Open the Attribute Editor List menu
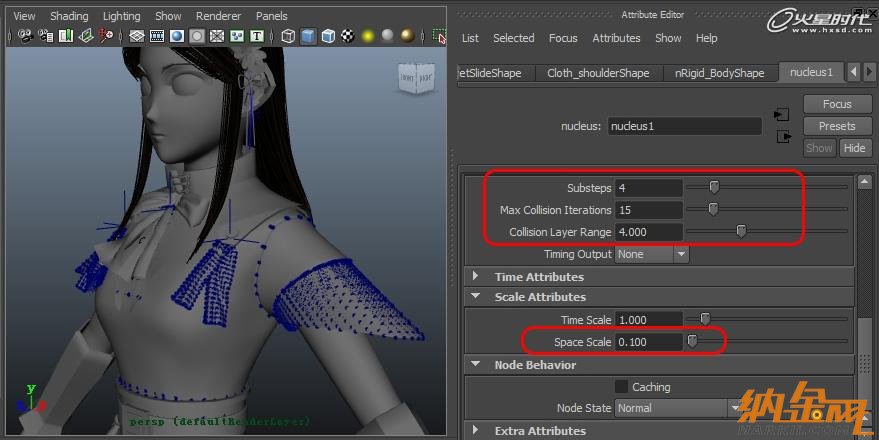Screen dimensions: 879x440 (470, 38)
